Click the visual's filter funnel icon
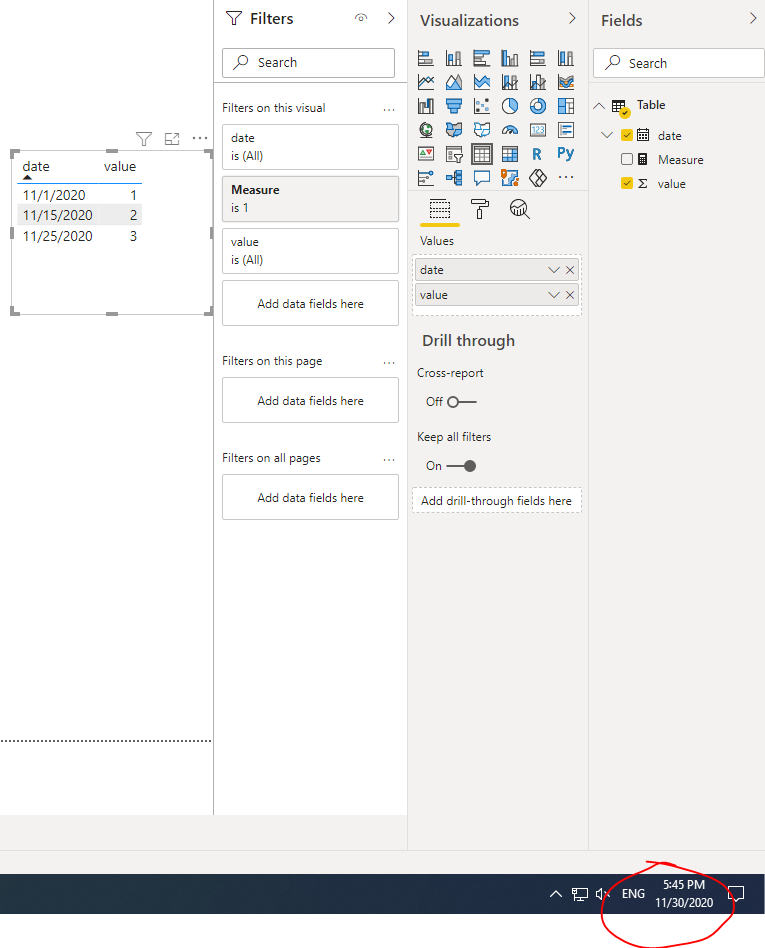Viewport: 765px width, 948px height. (144, 139)
